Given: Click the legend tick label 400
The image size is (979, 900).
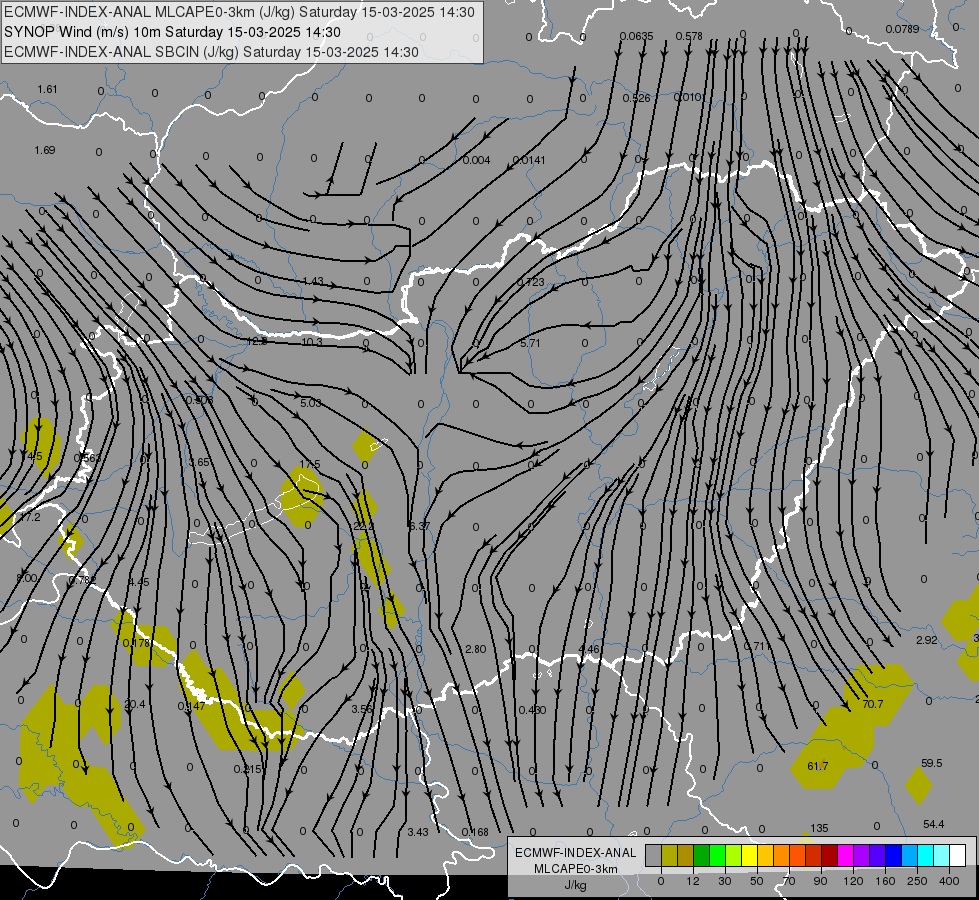Looking at the screenshot, I should tap(949, 881).
